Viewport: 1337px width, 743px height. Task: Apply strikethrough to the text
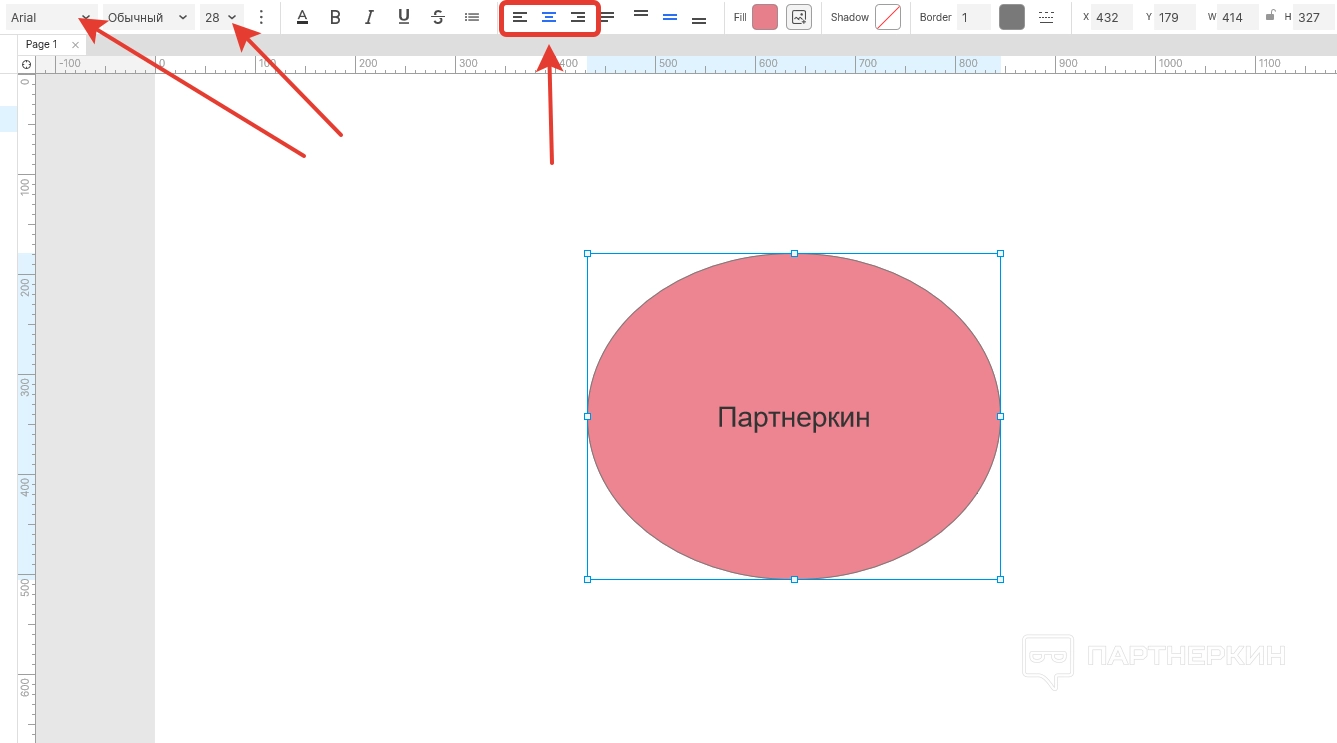point(437,17)
